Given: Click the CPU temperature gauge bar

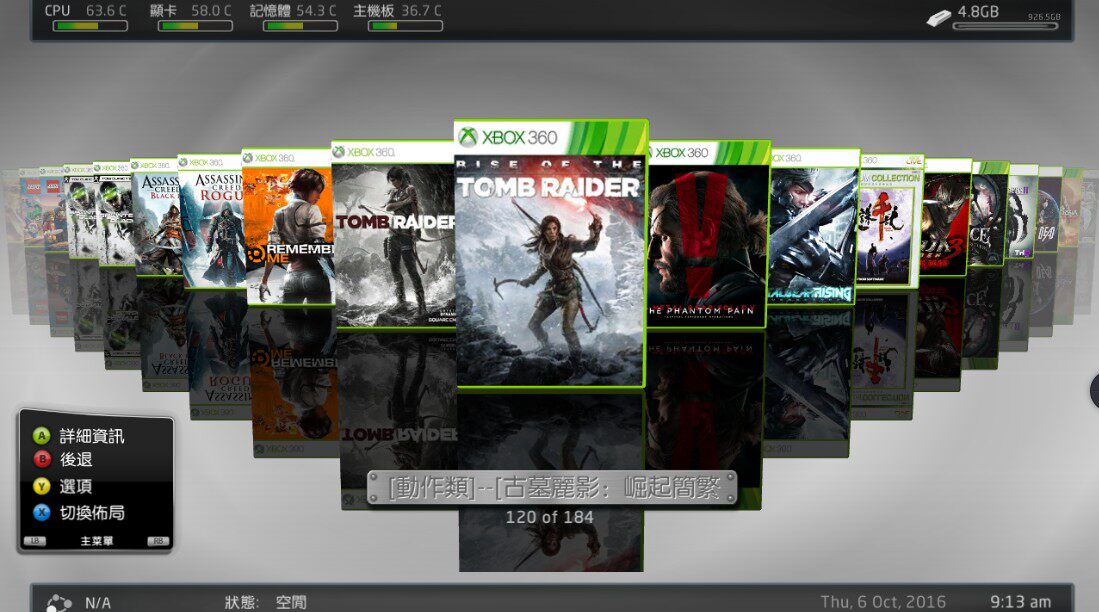Looking at the screenshot, I should click(90, 26).
